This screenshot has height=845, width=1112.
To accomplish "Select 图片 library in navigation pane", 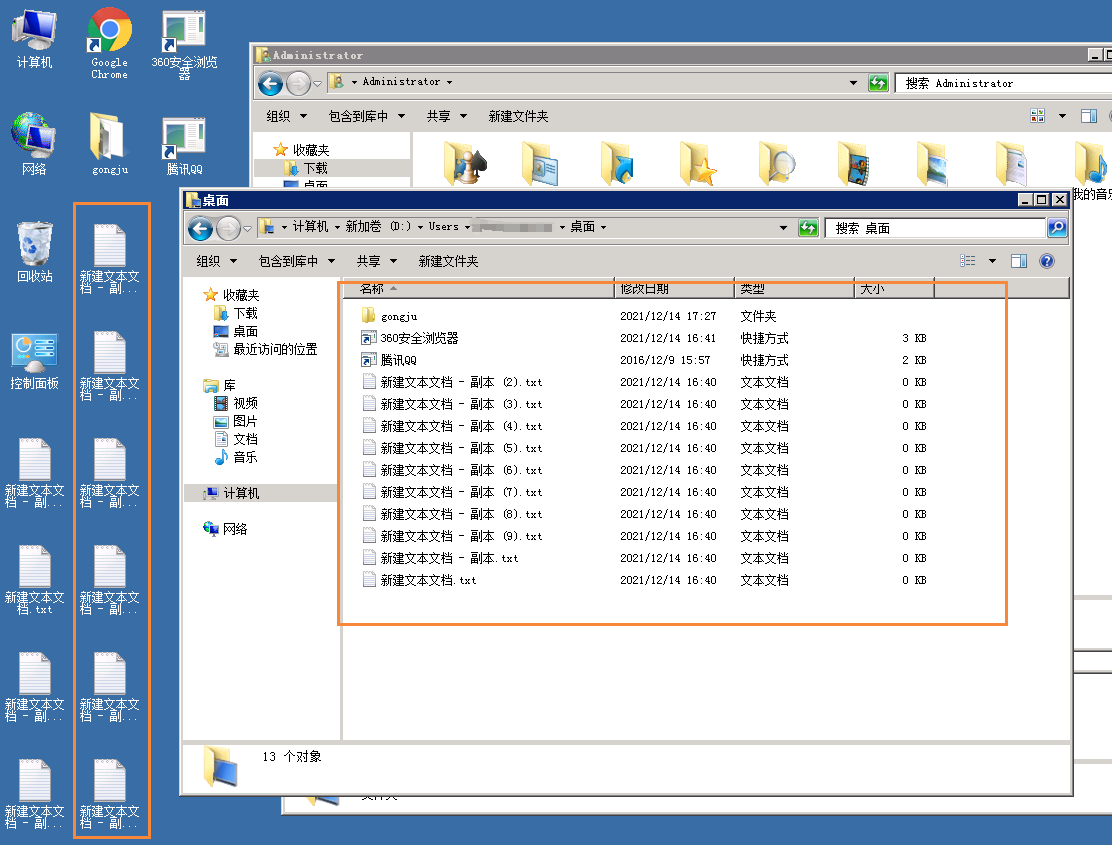I will 245,421.
